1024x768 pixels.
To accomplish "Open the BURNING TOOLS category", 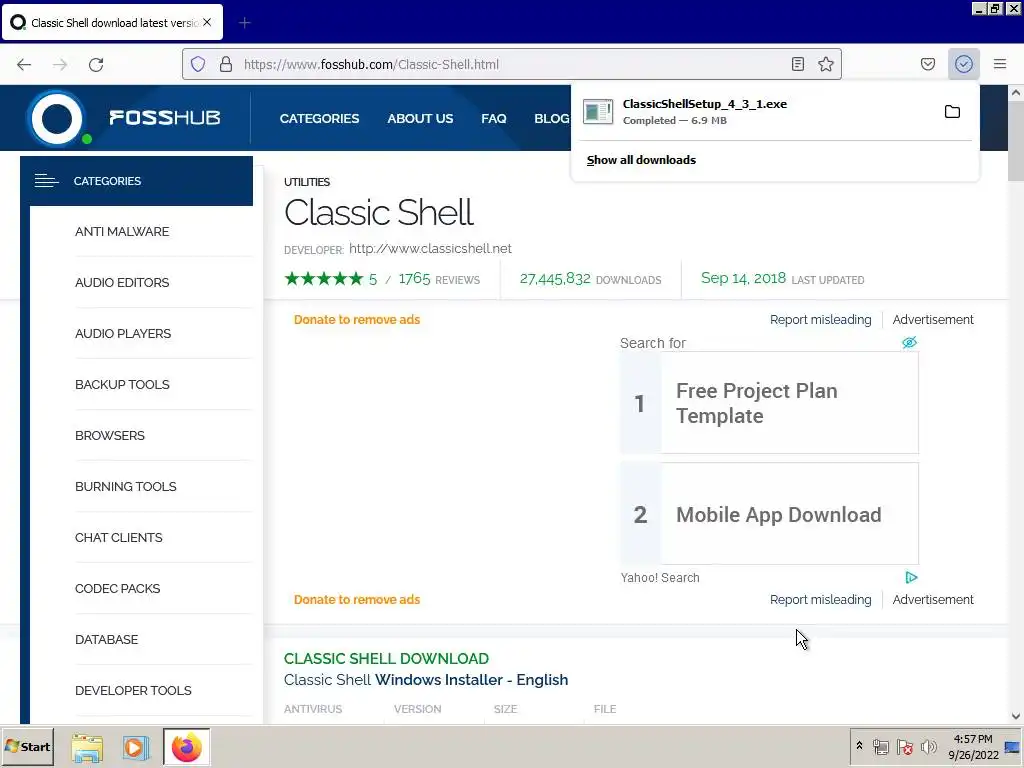I will coord(125,486).
